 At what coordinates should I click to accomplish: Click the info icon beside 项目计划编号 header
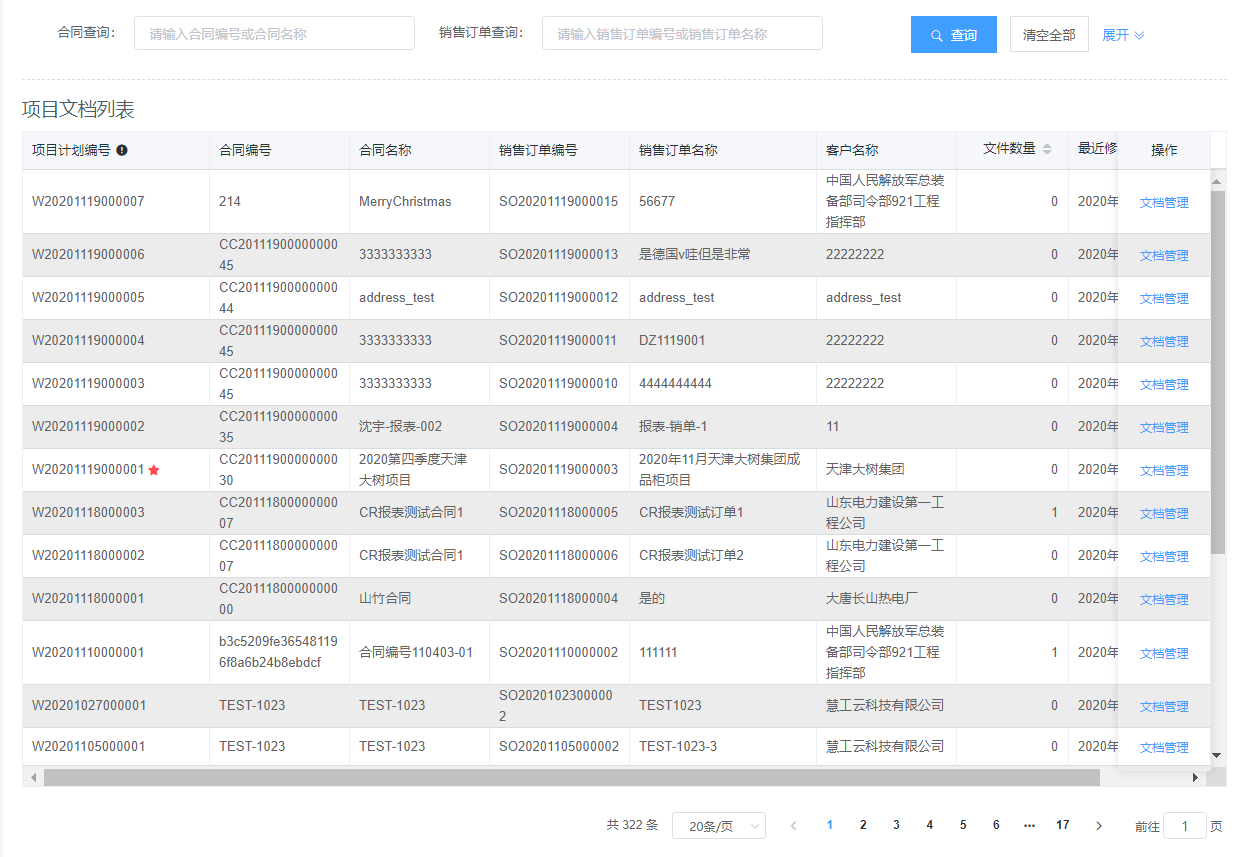[122, 150]
